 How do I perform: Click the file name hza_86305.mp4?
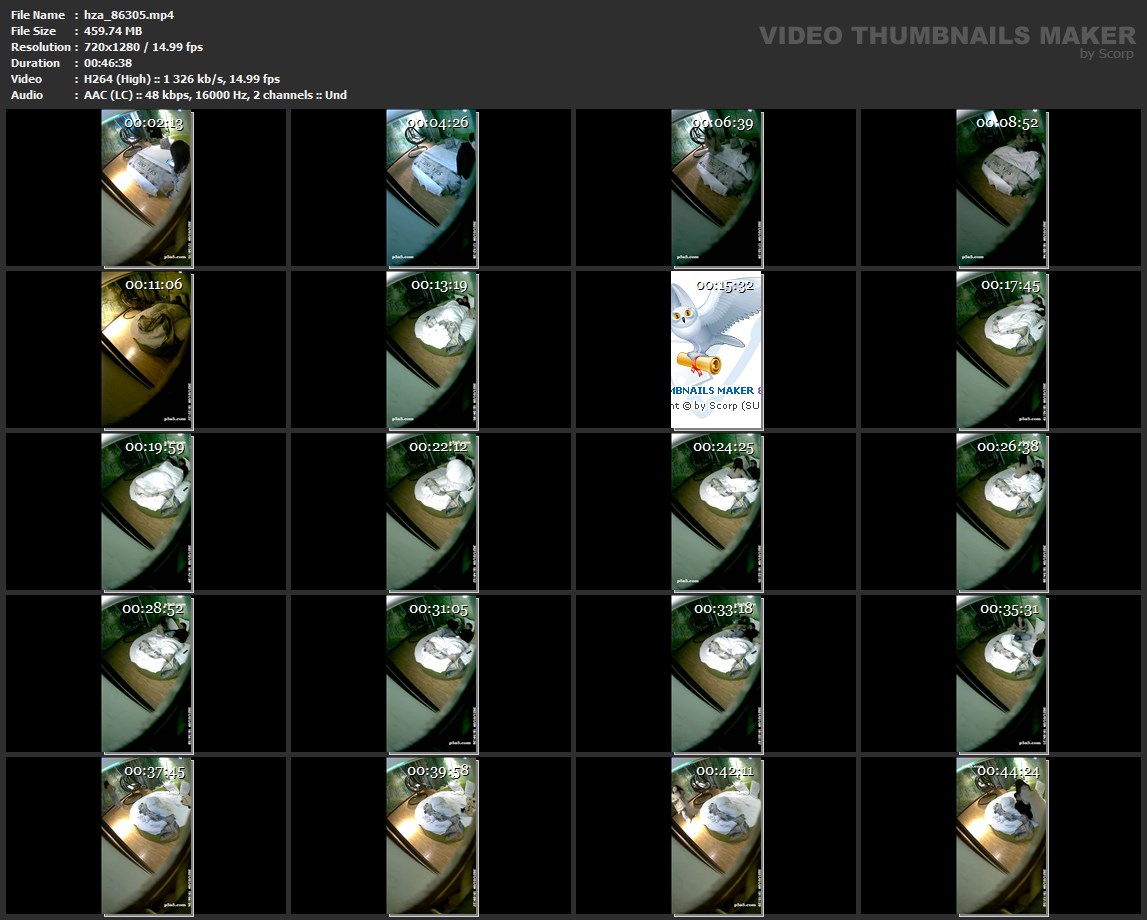pos(129,15)
